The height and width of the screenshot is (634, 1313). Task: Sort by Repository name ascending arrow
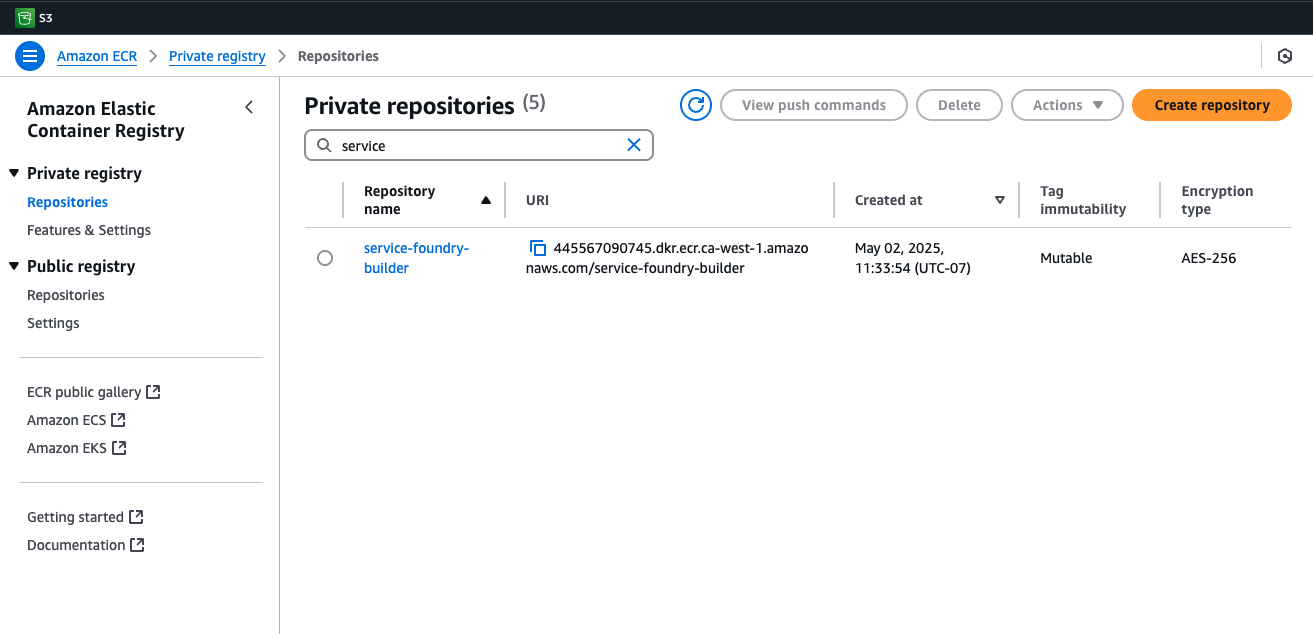coord(486,200)
